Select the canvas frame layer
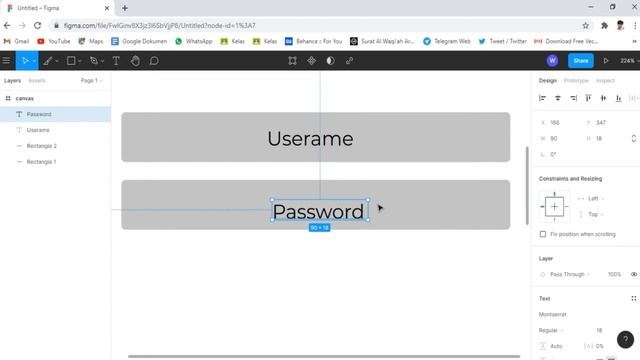 55,98
